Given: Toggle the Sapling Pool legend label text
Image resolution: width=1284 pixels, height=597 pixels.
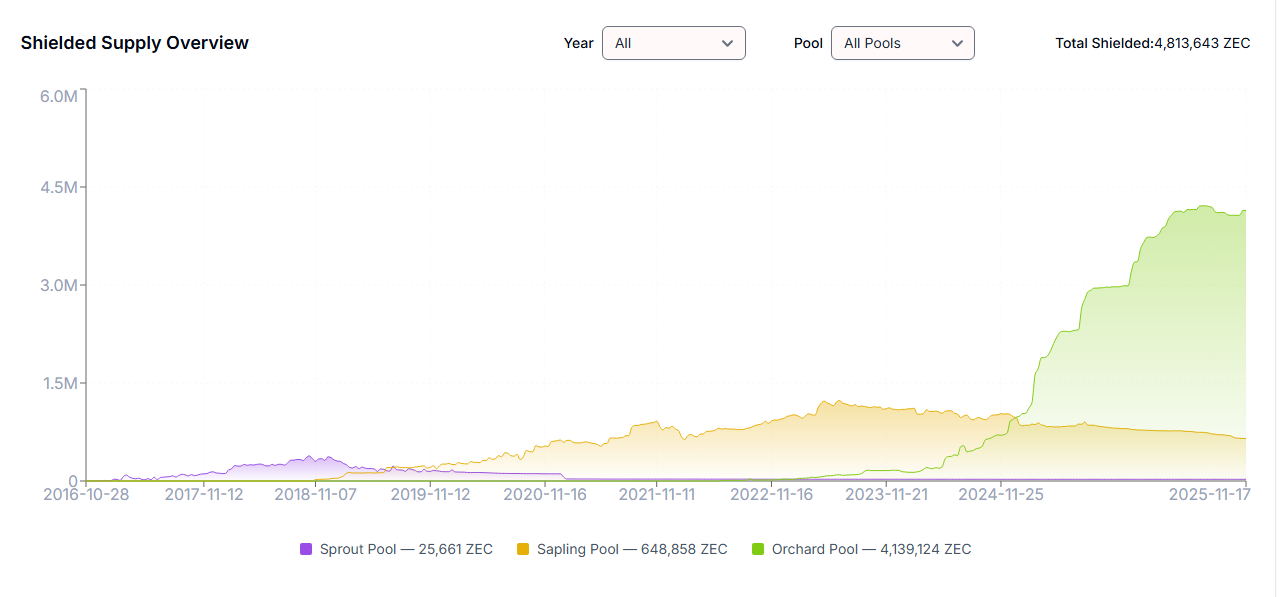Looking at the screenshot, I should point(632,549).
